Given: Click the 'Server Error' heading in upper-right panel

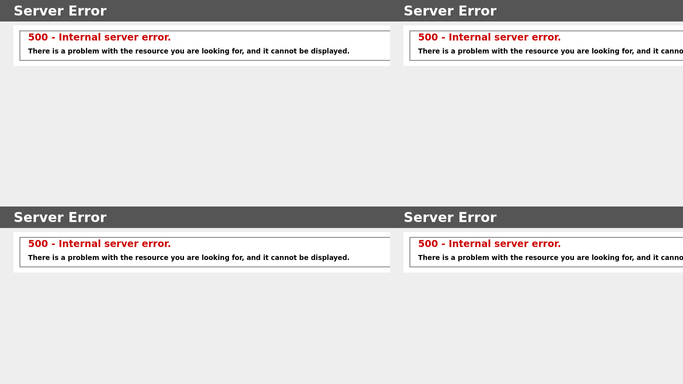Looking at the screenshot, I should coord(450,11).
